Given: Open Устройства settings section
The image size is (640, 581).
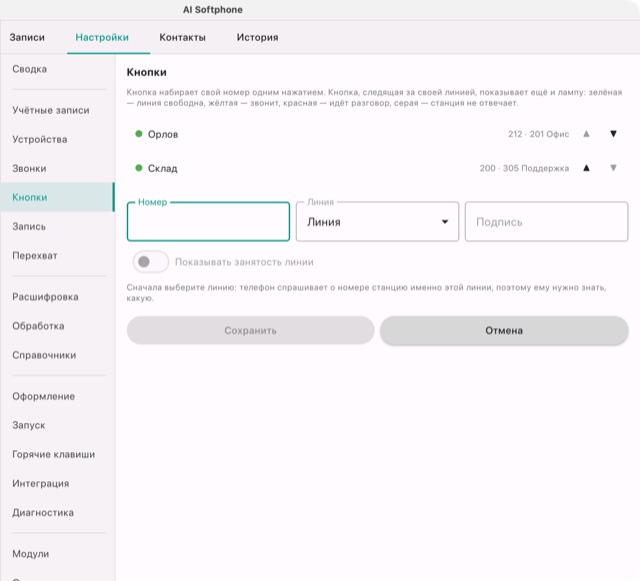Looking at the screenshot, I should point(57,139).
